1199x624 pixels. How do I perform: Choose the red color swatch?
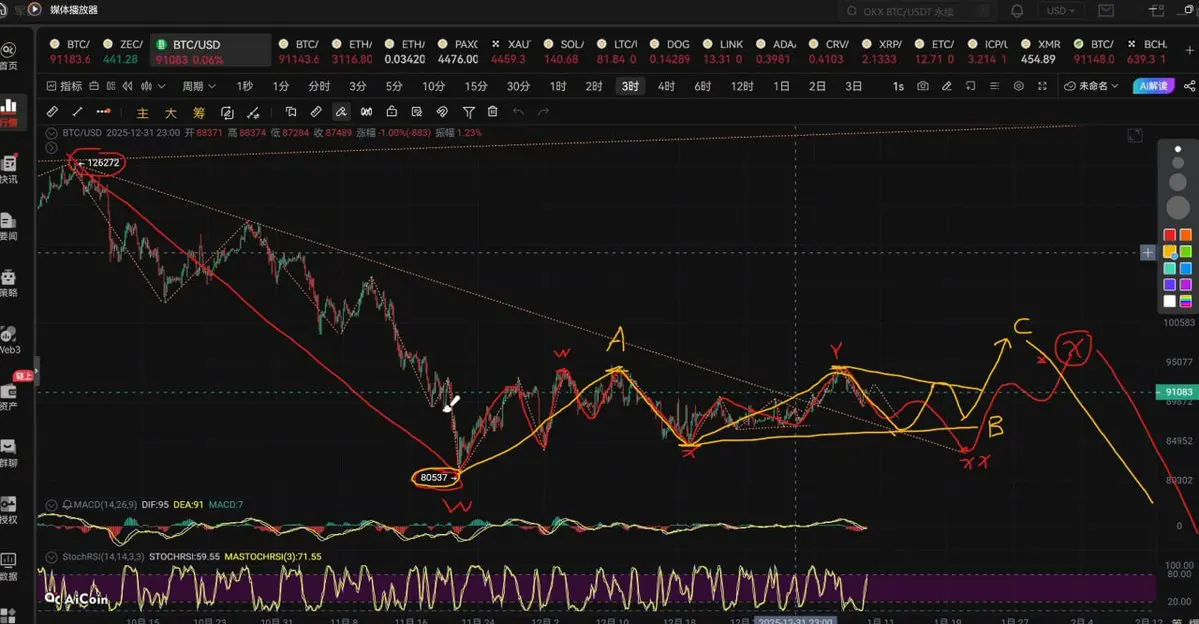pos(1170,235)
